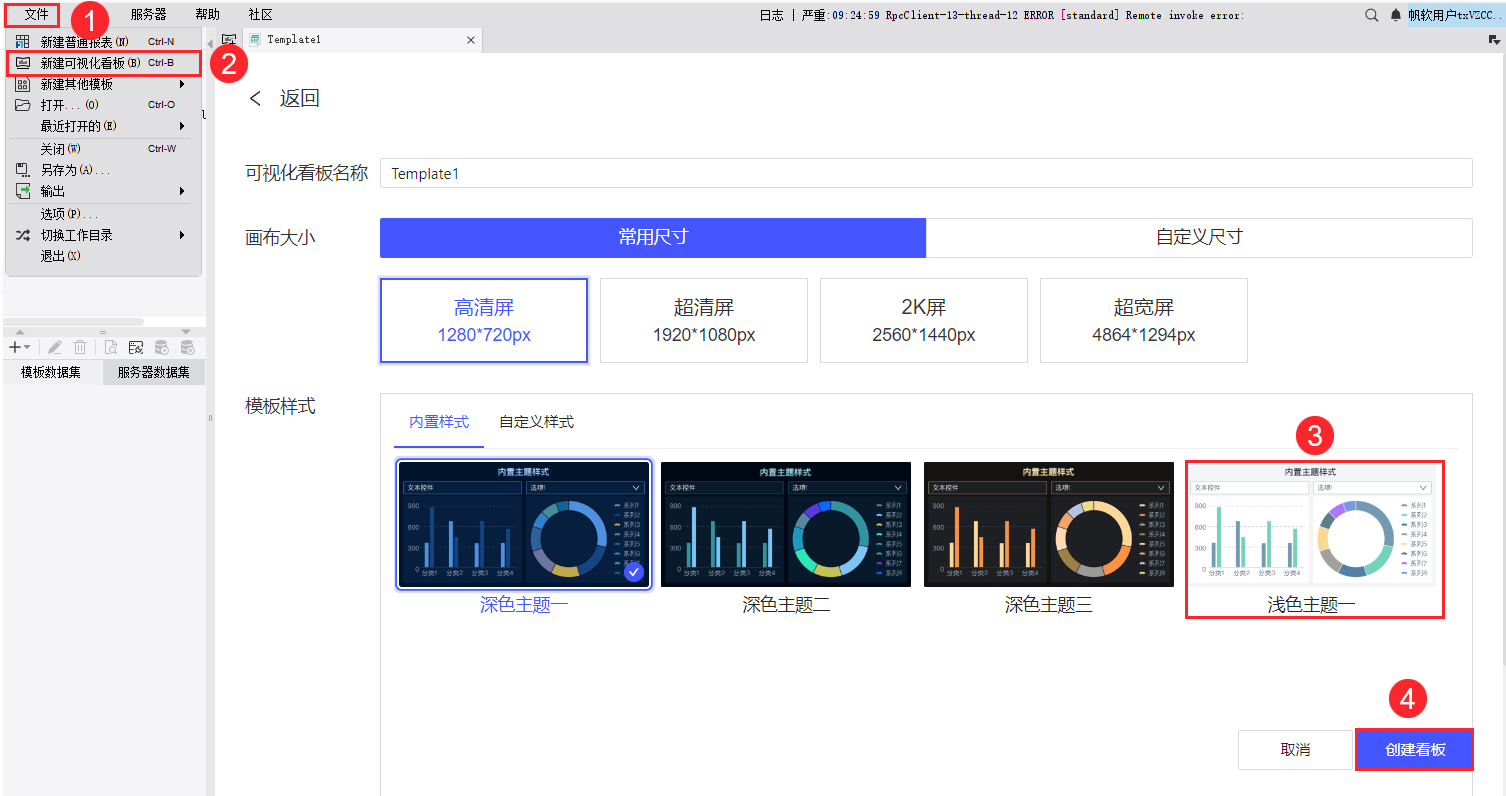This screenshot has height=796, width=1506.
Task: Open the 服务器 menu
Action: [x=148, y=15]
